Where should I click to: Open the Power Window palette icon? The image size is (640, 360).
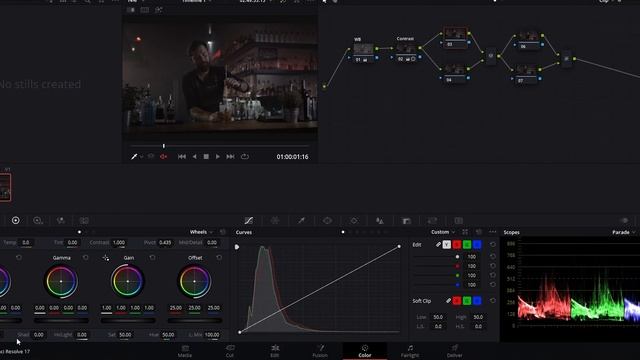[x=327, y=220]
